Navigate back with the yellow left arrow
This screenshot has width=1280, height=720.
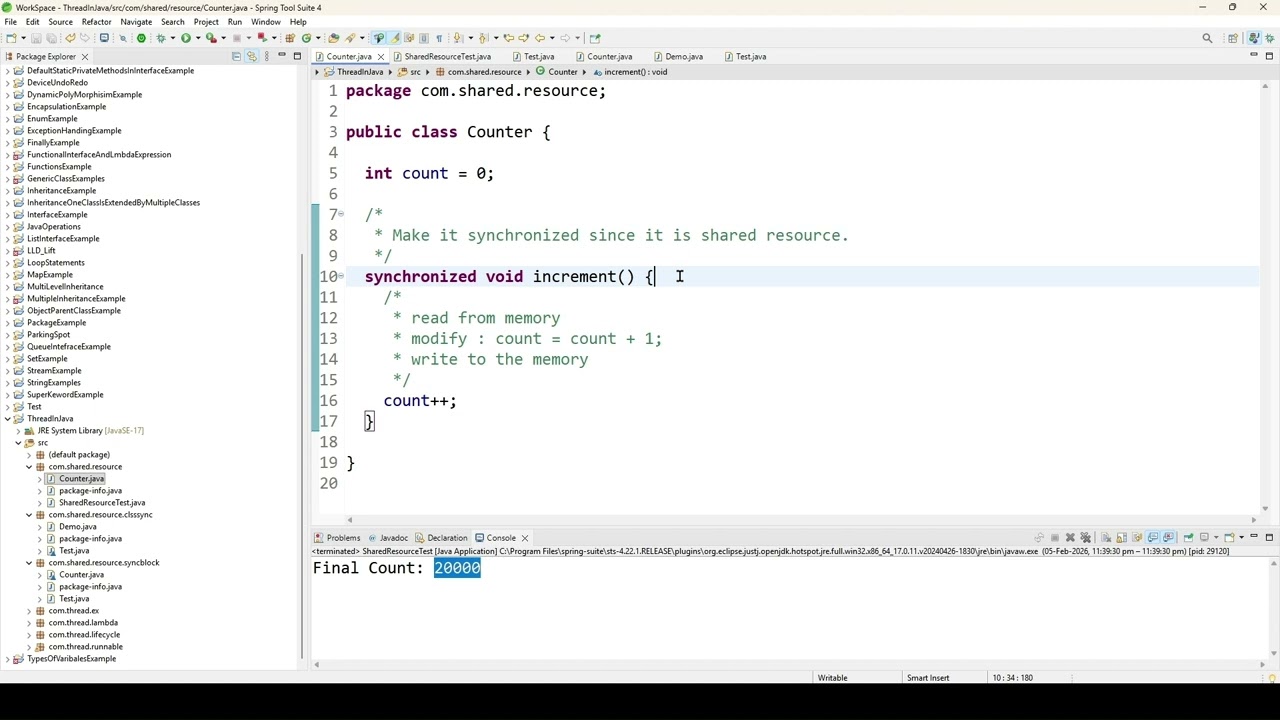tap(540, 38)
